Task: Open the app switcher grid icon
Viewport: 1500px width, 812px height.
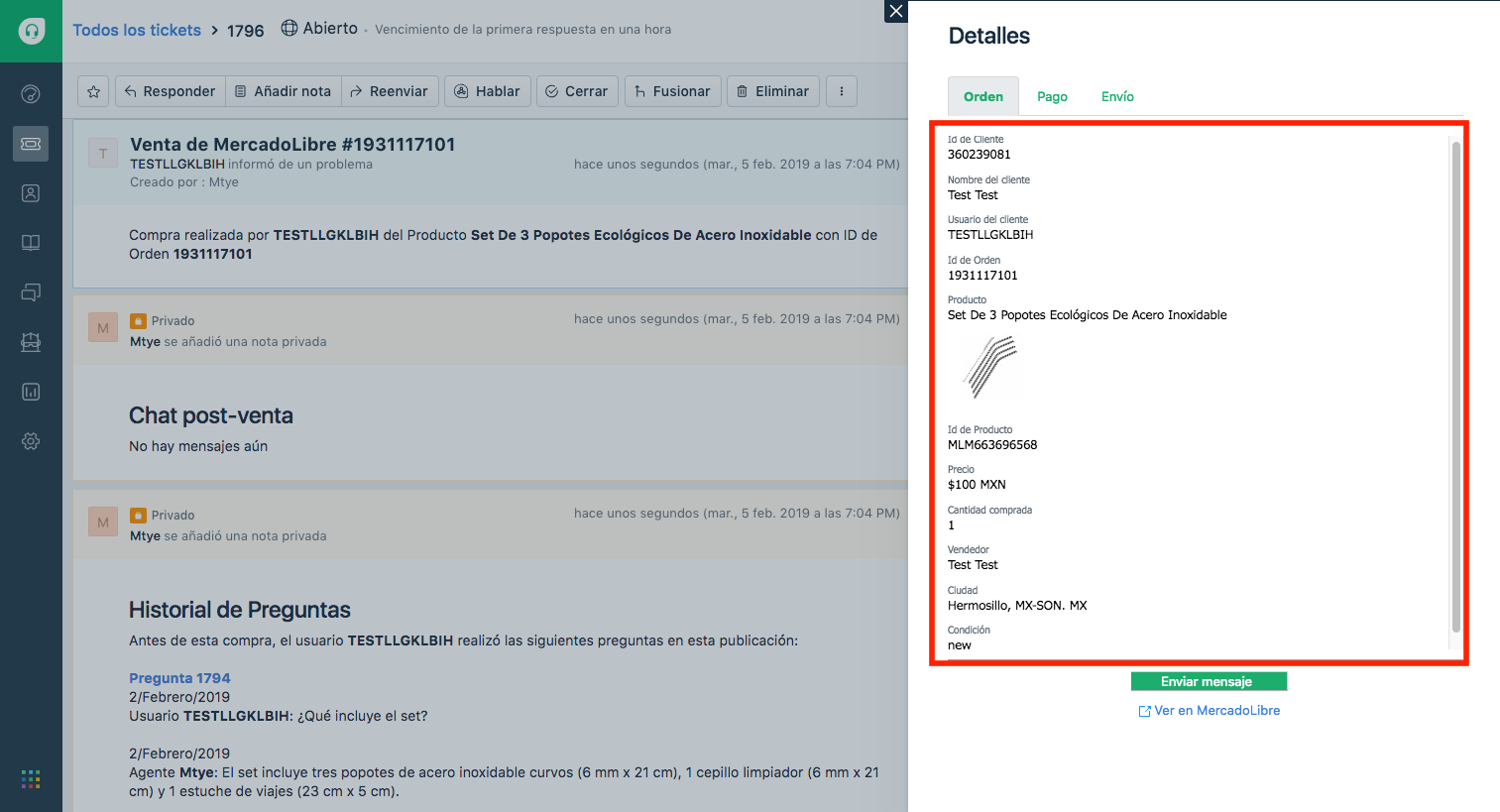Action: pyautogui.click(x=31, y=779)
